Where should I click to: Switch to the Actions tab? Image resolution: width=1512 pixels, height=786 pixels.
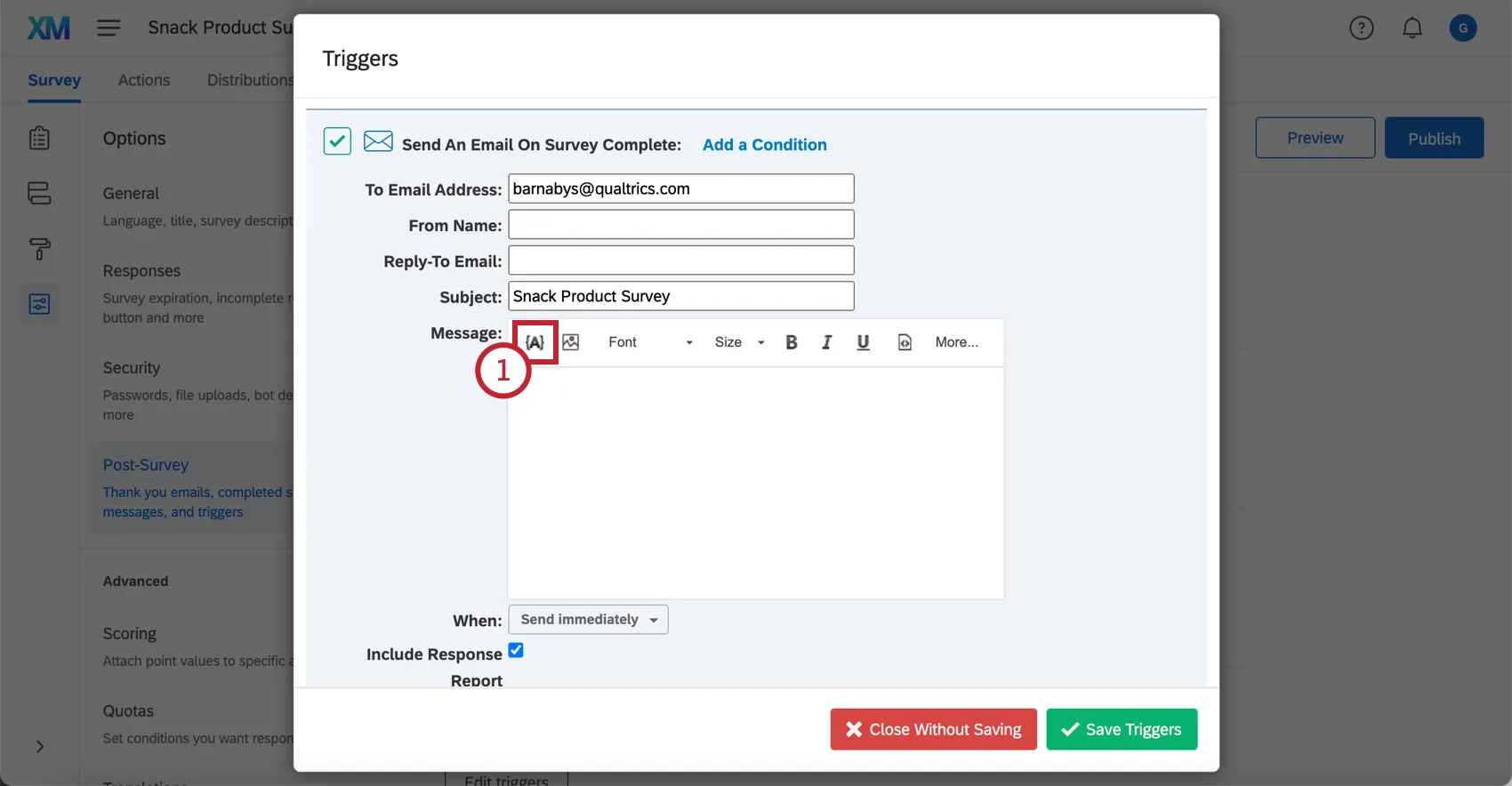[143, 80]
